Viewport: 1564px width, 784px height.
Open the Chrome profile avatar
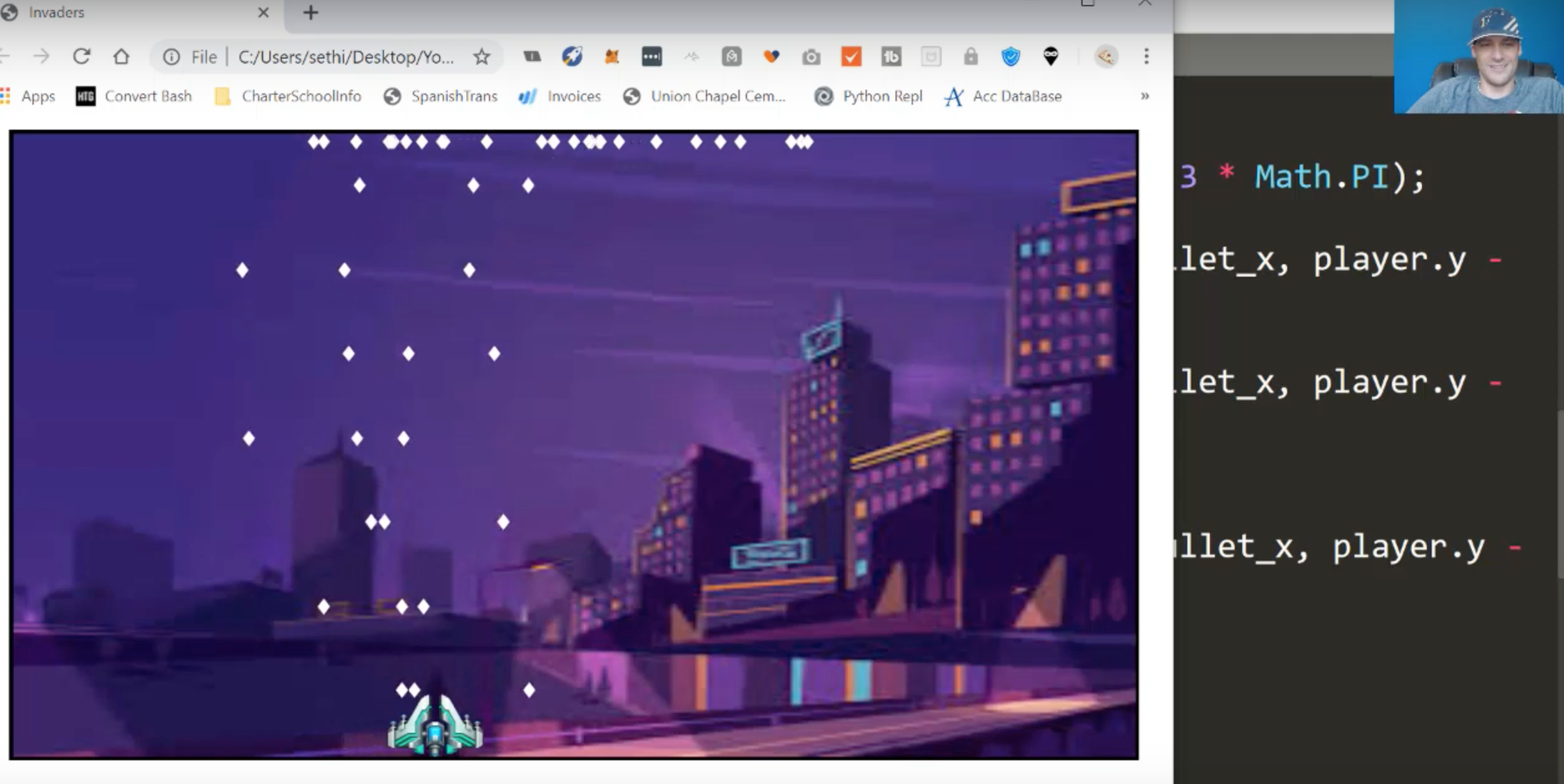[x=1106, y=57]
